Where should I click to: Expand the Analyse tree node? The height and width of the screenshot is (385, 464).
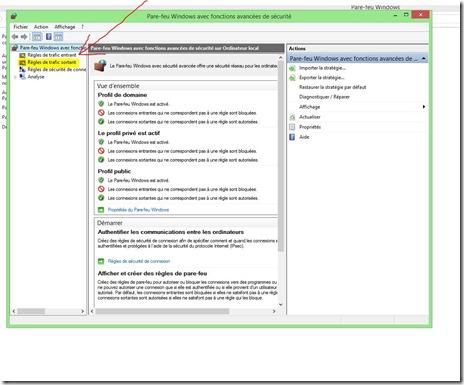coord(15,77)
